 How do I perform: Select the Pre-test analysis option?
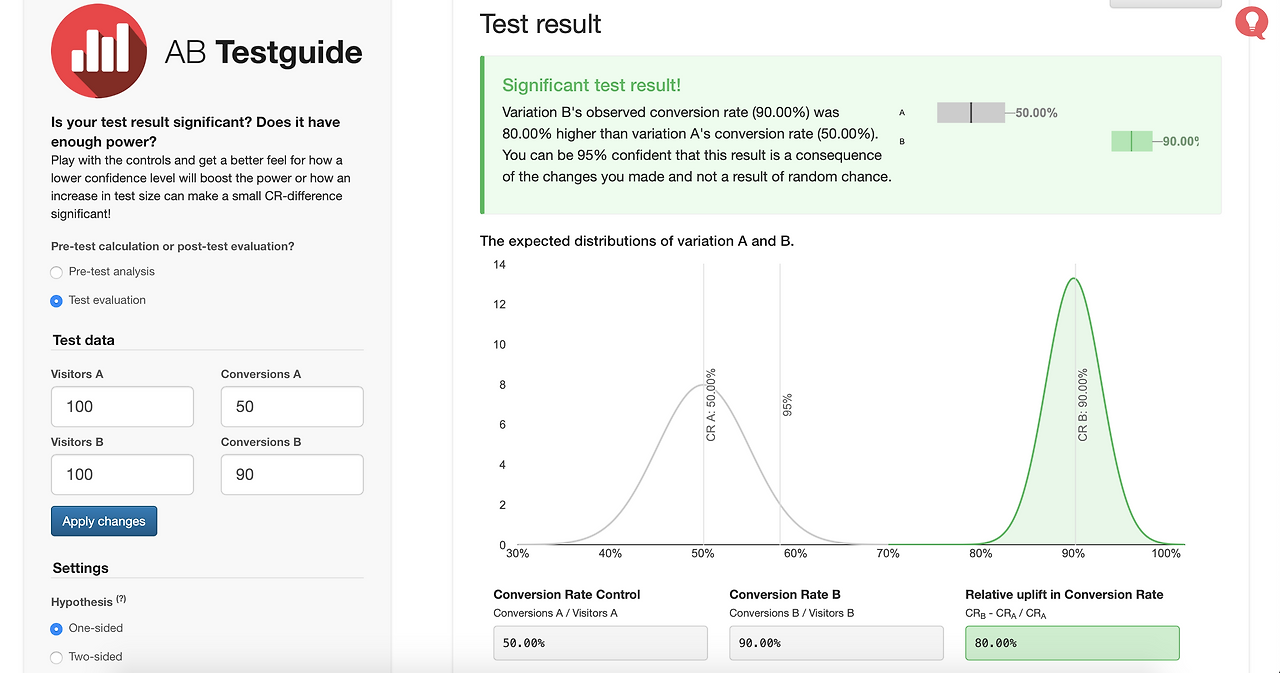point(57,272)
